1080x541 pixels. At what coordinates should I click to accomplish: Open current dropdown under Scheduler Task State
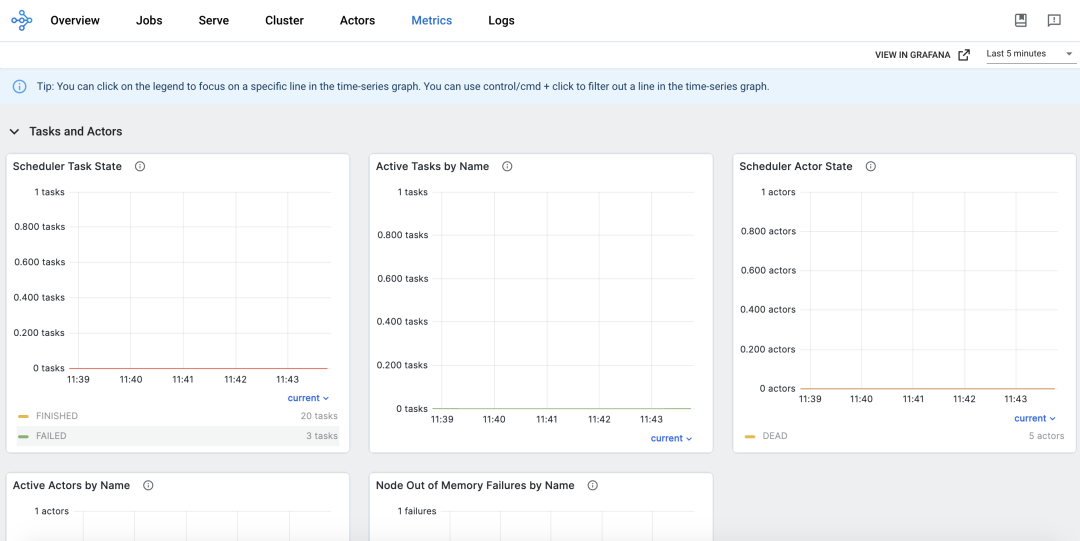(x=308, y=398)
